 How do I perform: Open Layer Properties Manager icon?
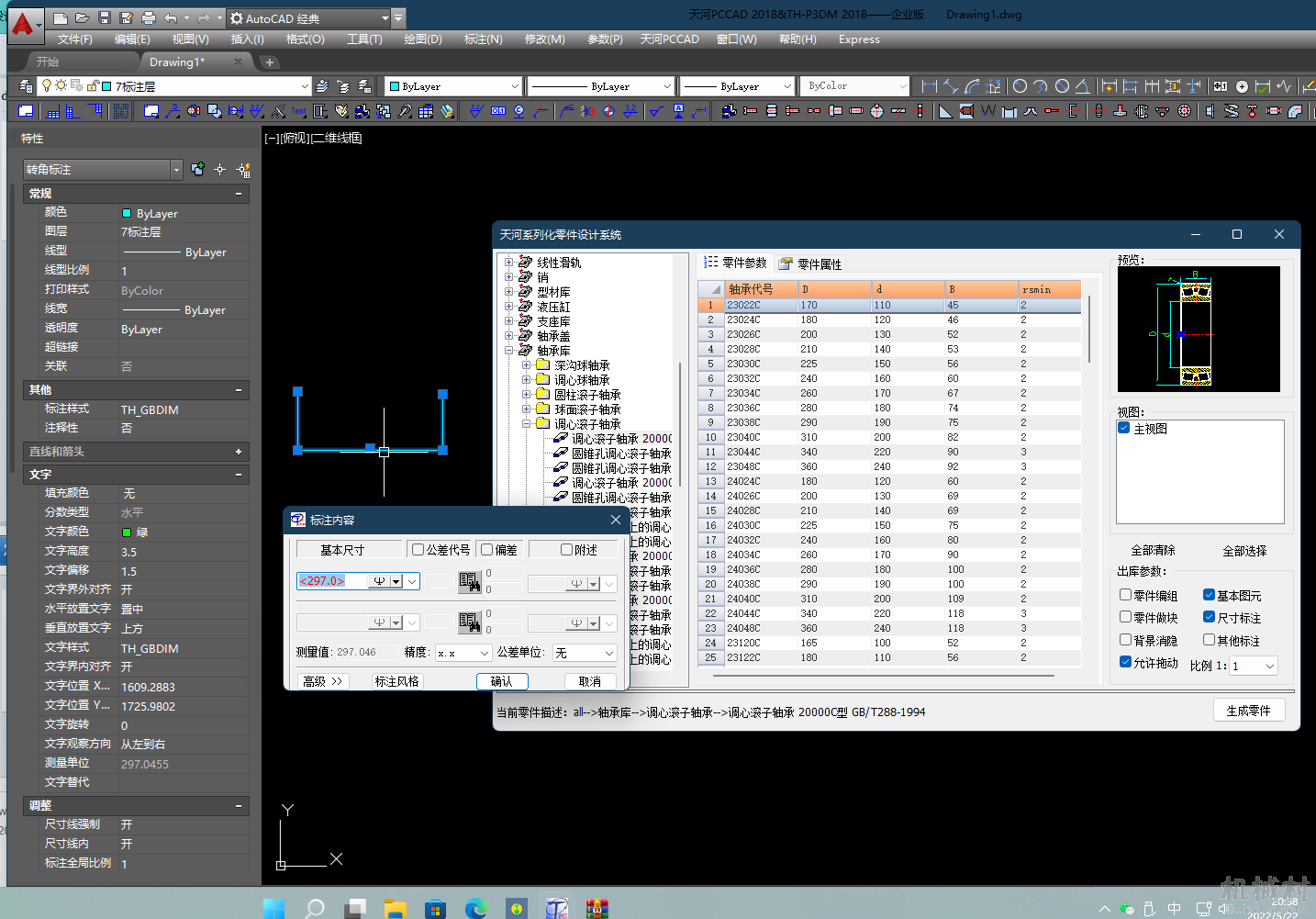(26, 86)
